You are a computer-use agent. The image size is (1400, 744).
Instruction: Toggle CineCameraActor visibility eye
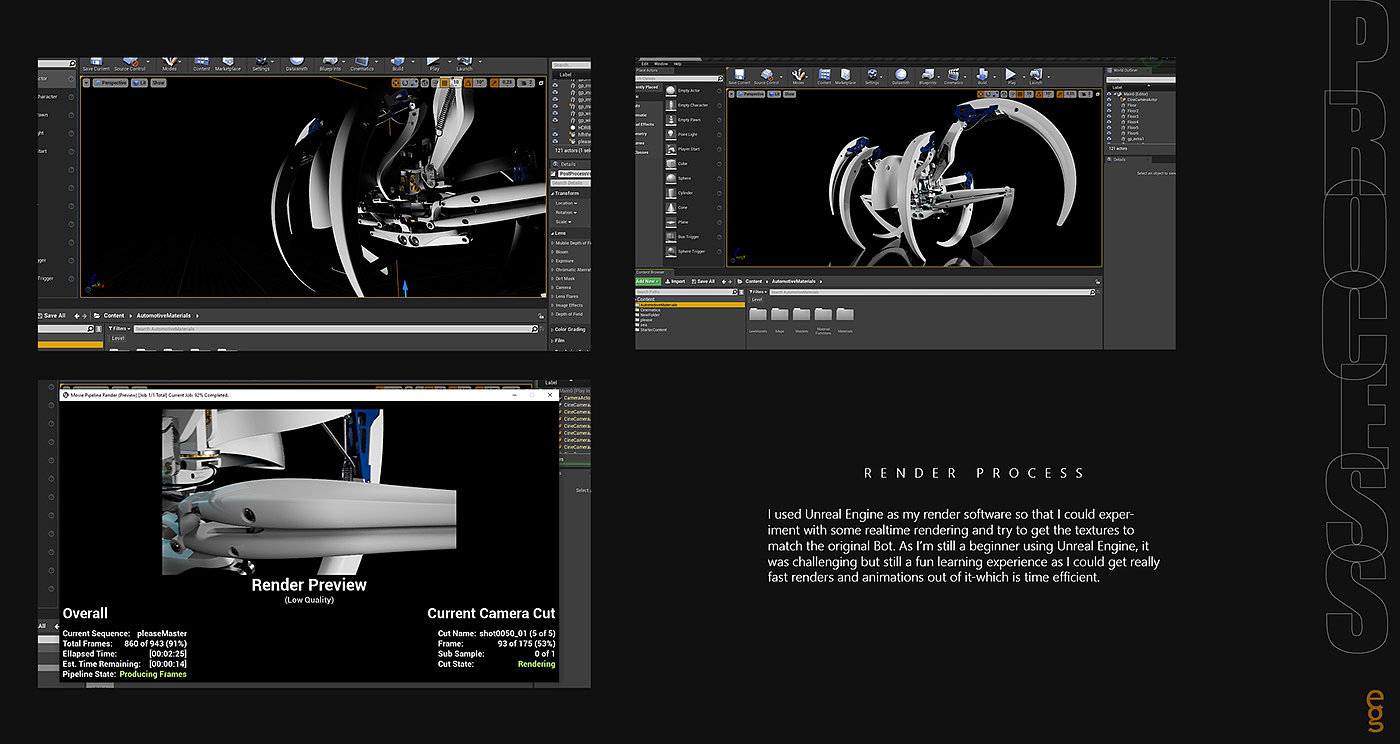coord(1109,99)
